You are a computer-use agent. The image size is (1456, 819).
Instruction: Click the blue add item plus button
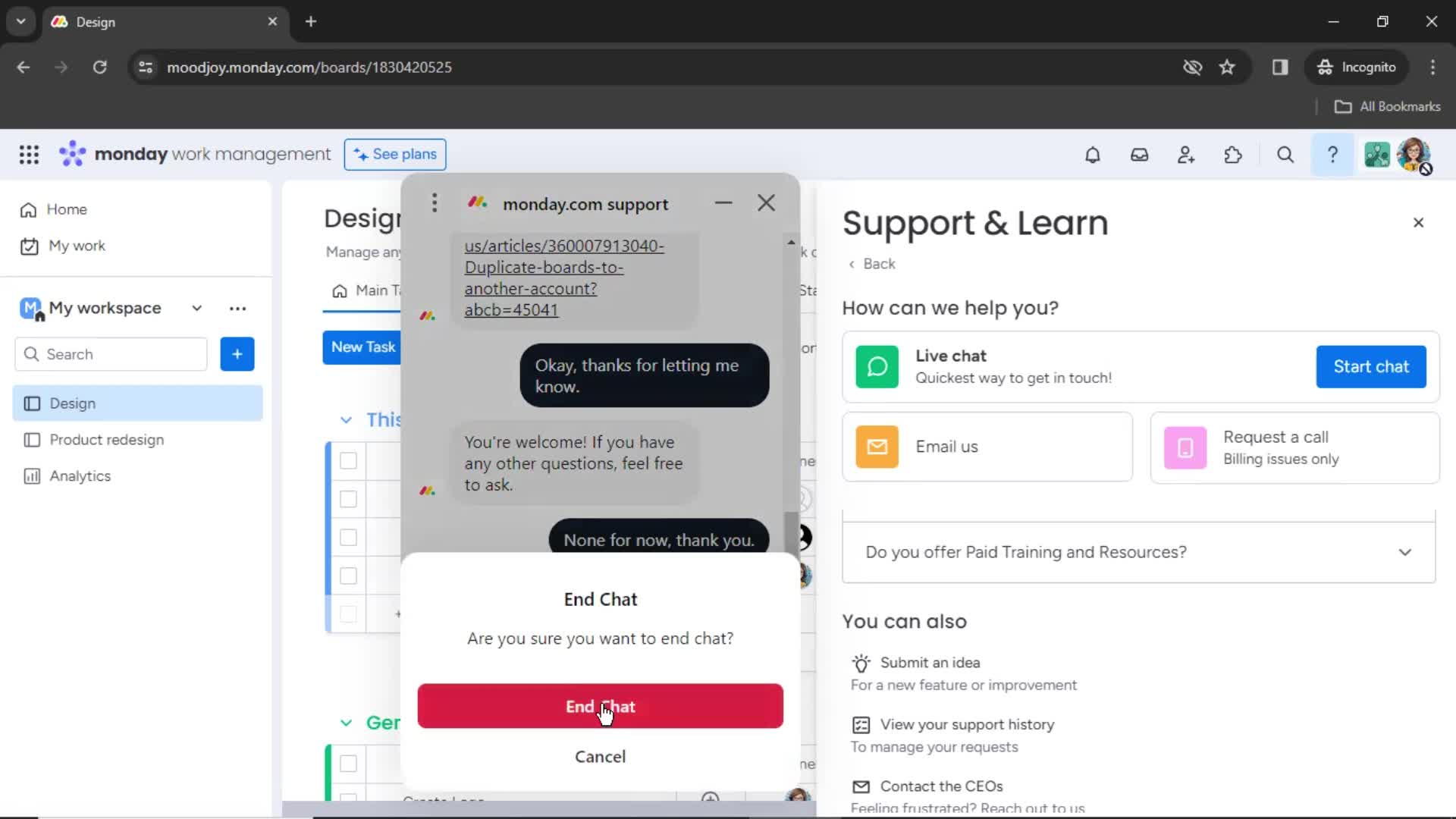pos(237,354)
